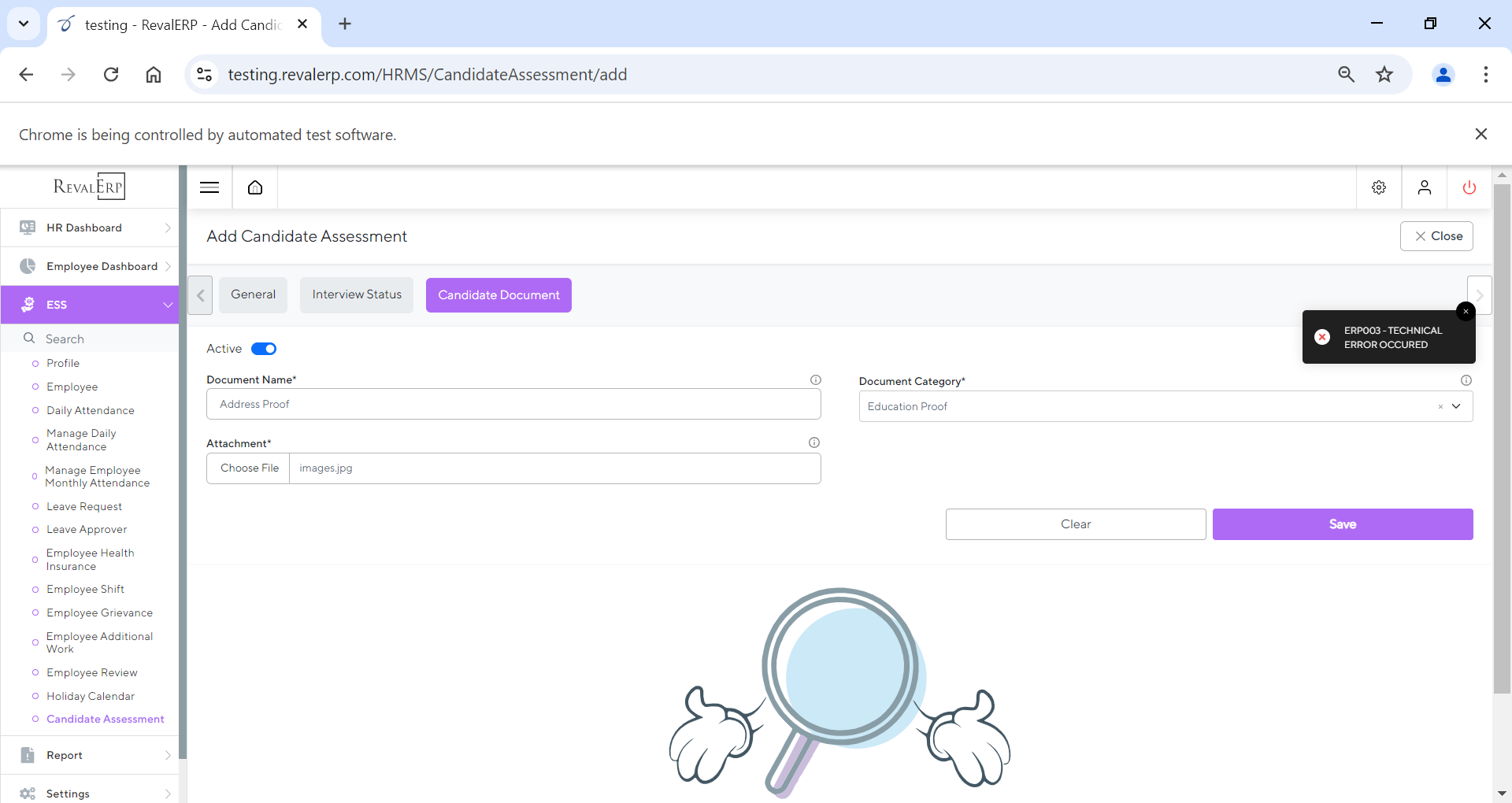1512x803 pixels.
Task: Toggle the Active switch off
Action: [x=264, y=349]
